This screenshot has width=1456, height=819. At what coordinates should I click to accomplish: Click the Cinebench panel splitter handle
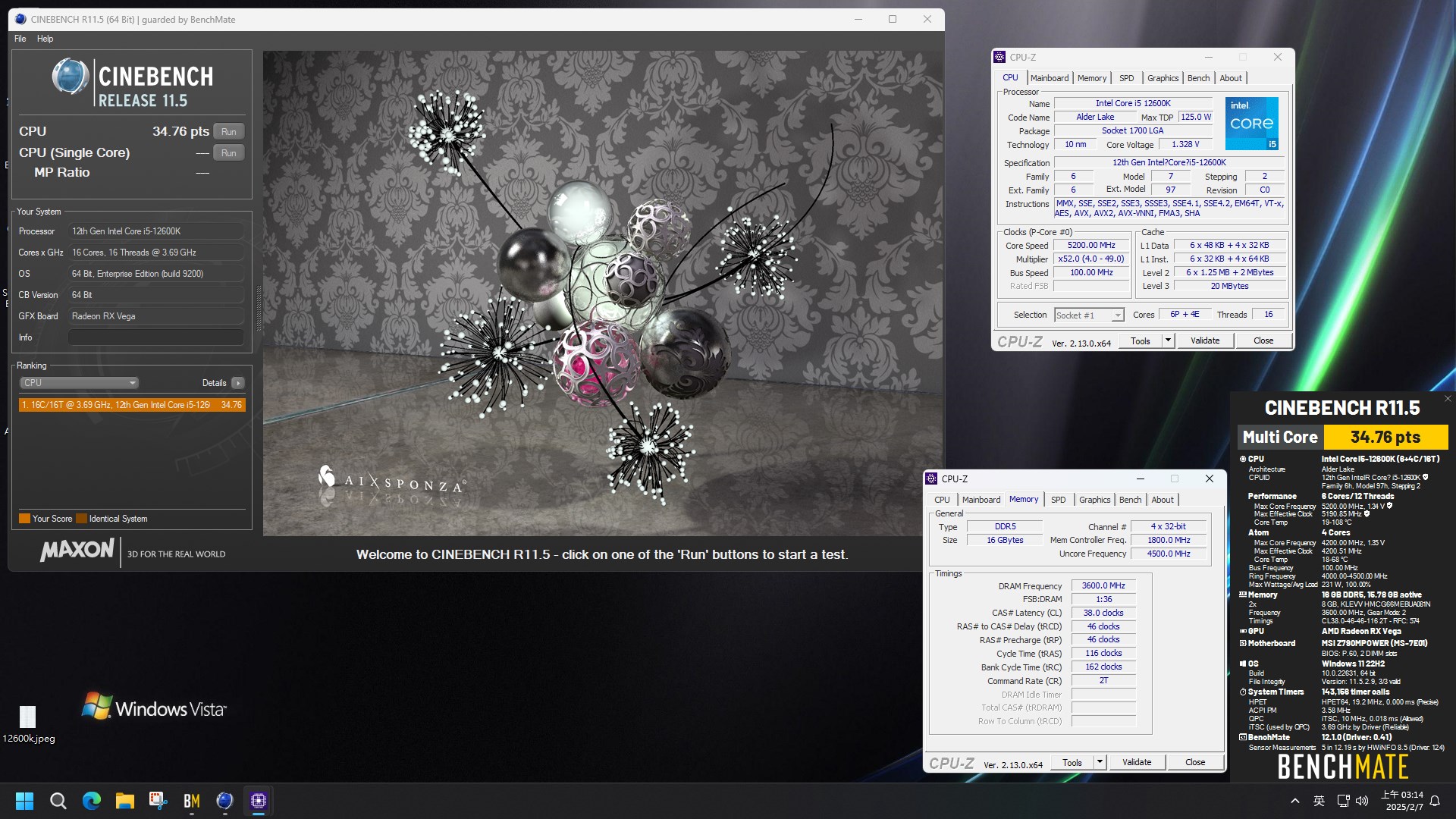coord(258,309)
